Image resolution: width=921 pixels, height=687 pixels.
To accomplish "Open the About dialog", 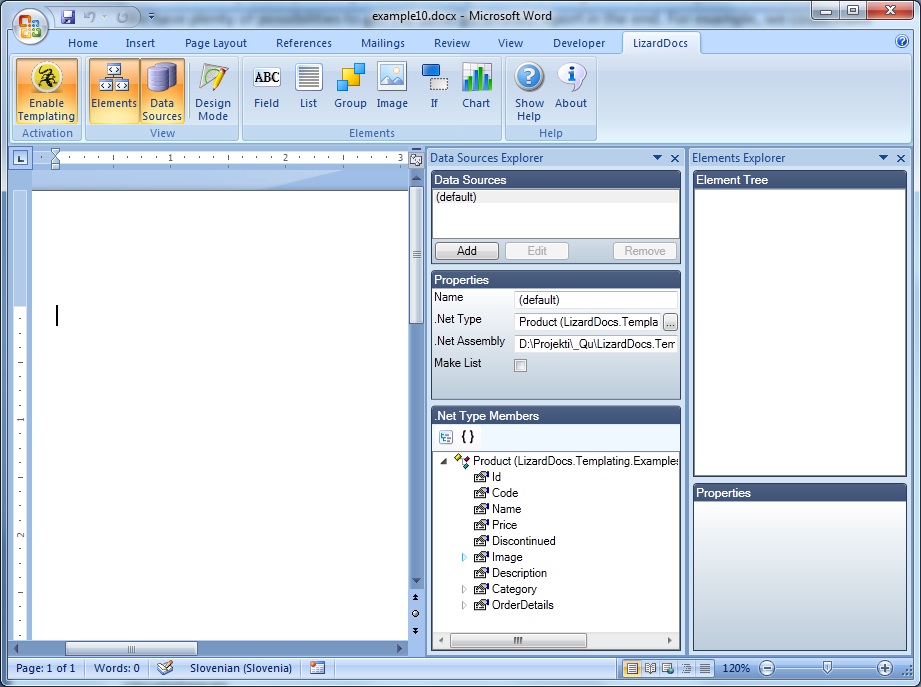I will [x=571, y=87].
